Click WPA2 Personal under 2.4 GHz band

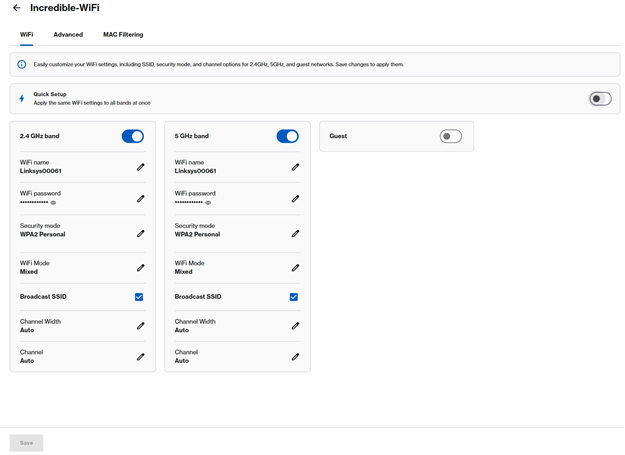point(43,234)
